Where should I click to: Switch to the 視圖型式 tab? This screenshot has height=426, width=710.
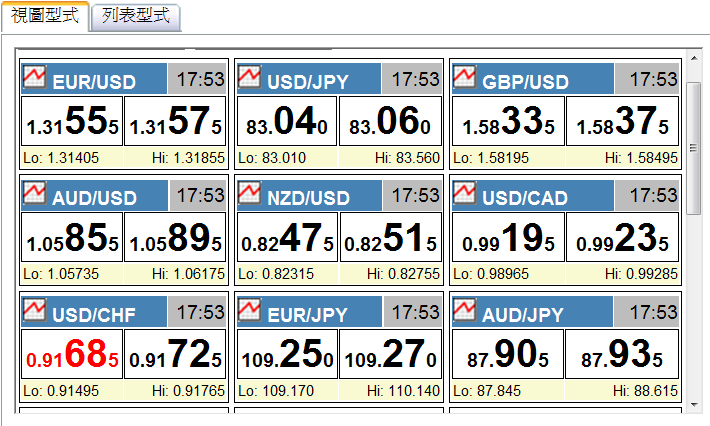[44, 17]
